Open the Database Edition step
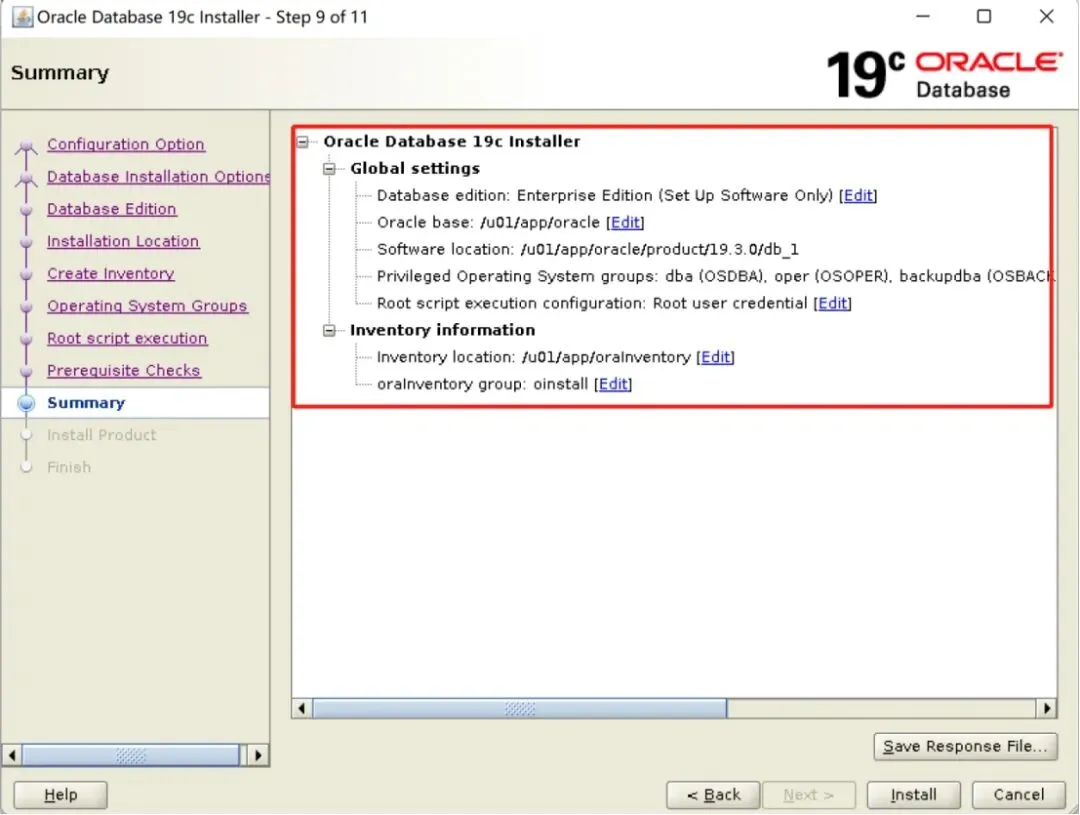 (x=112, y=209)
